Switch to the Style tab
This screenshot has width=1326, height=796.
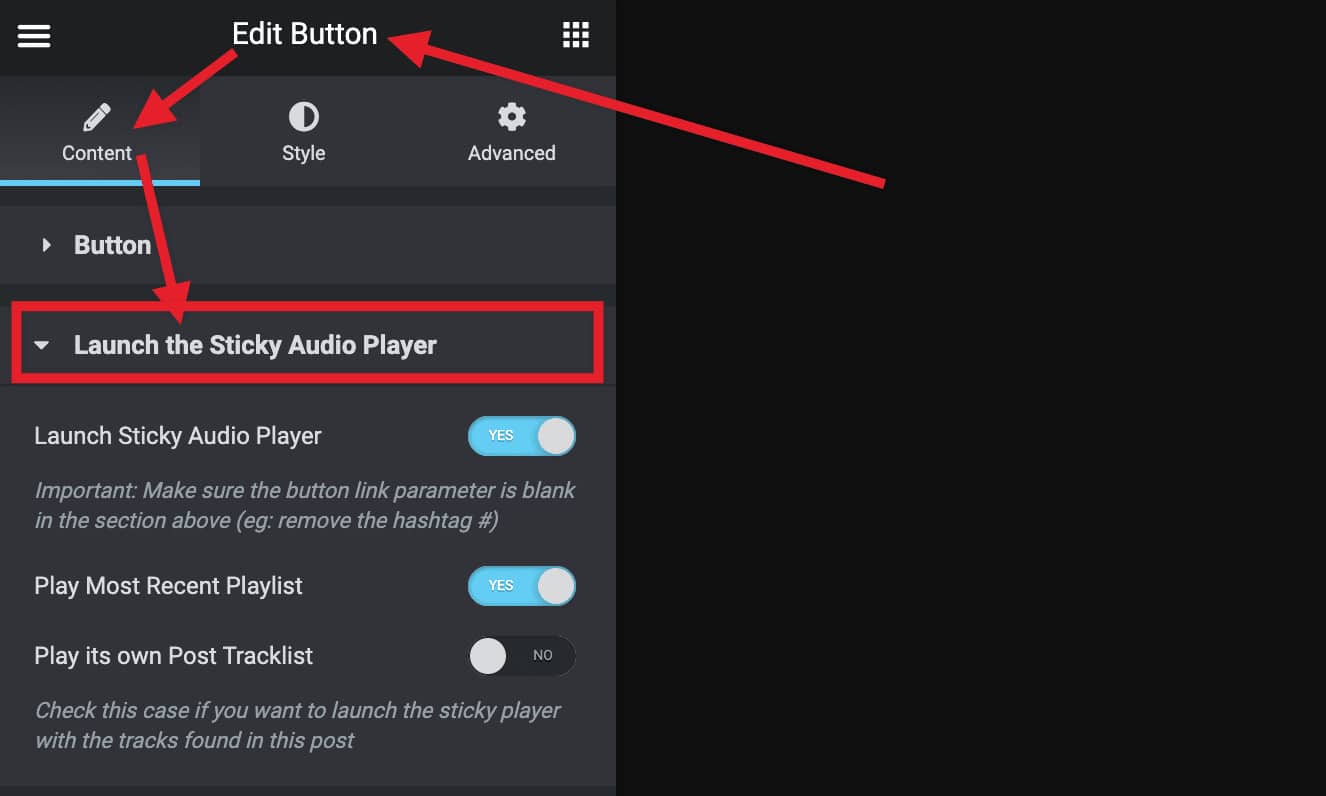coord(304,131)
